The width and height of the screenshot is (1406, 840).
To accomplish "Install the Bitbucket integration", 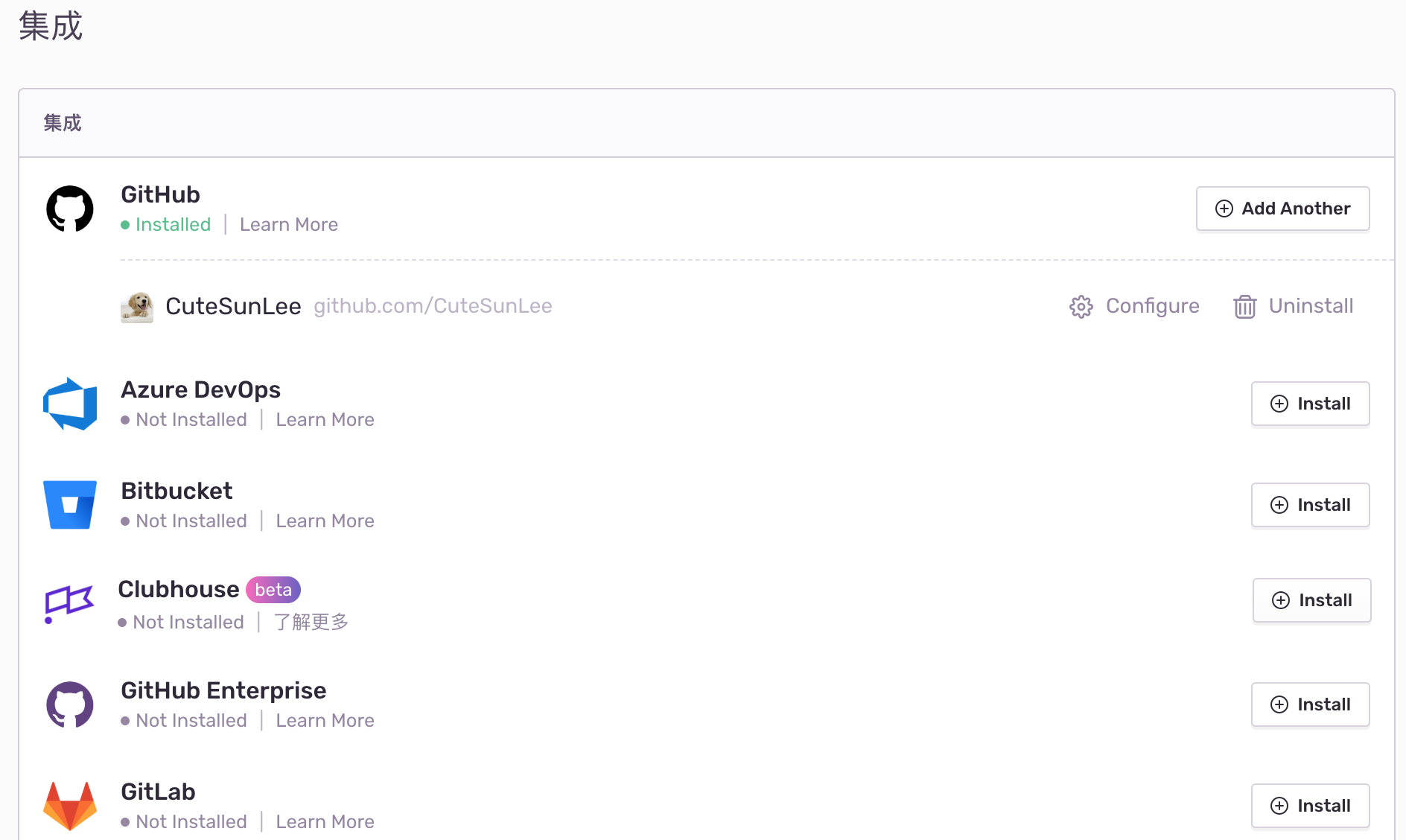I will [1310, 505].
